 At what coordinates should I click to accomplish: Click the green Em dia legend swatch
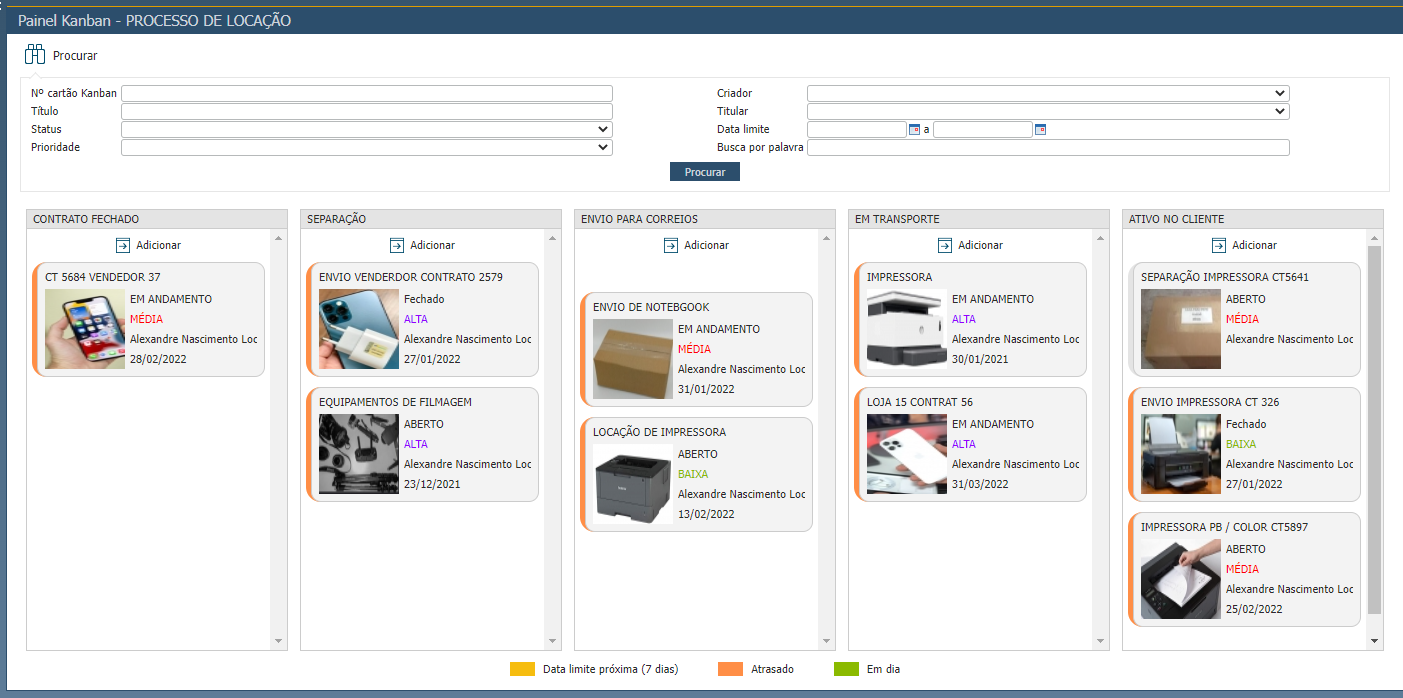click(x=846, y=668)
